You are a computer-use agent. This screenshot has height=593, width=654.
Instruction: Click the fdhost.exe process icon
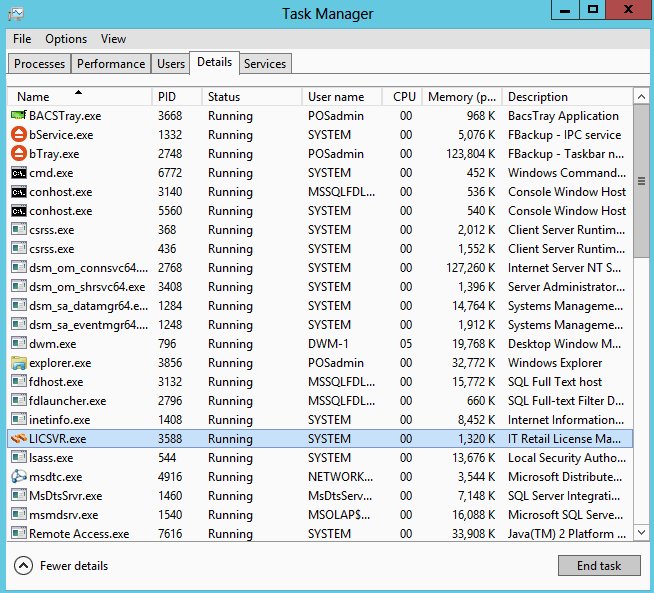pyautogui.click(x=19, y=382)
